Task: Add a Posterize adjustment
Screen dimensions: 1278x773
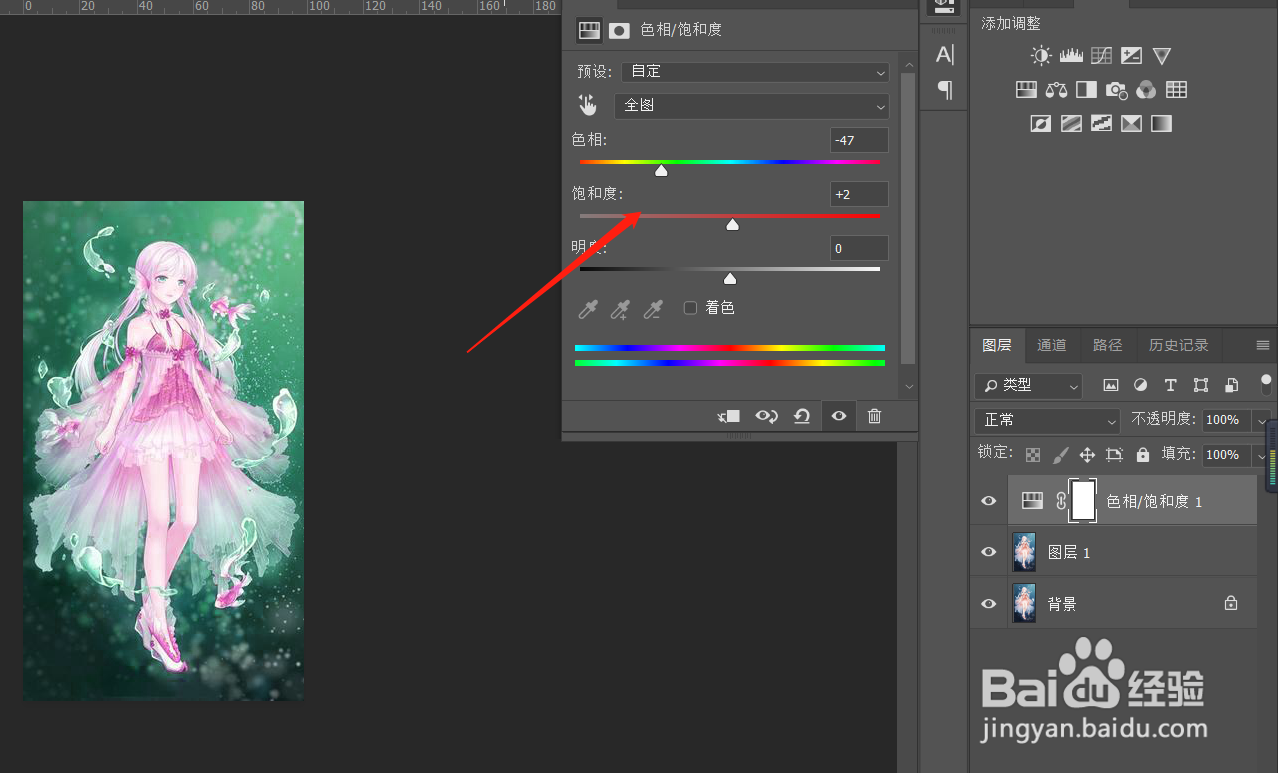Action: [x=1071, y=124]
